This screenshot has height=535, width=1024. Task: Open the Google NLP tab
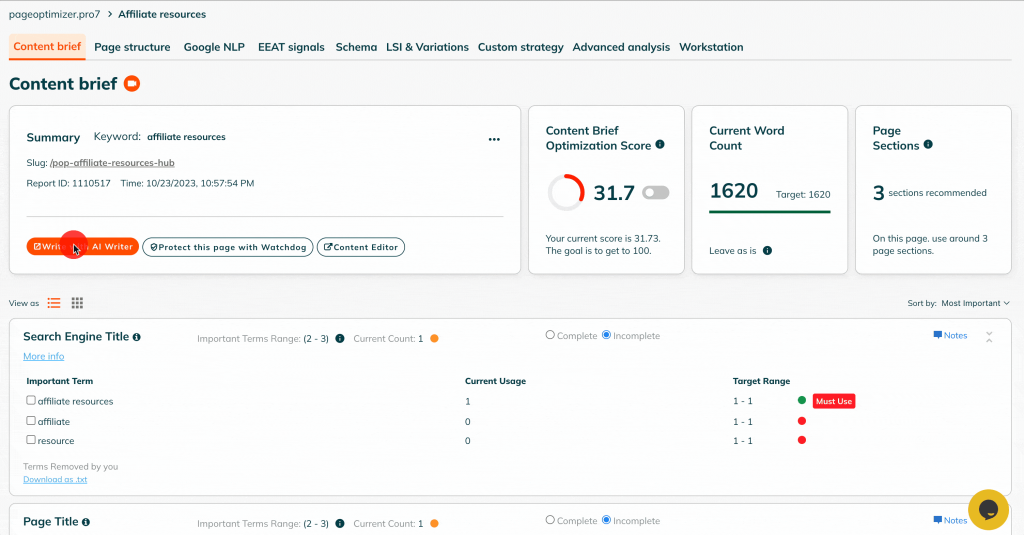(214, 47)
